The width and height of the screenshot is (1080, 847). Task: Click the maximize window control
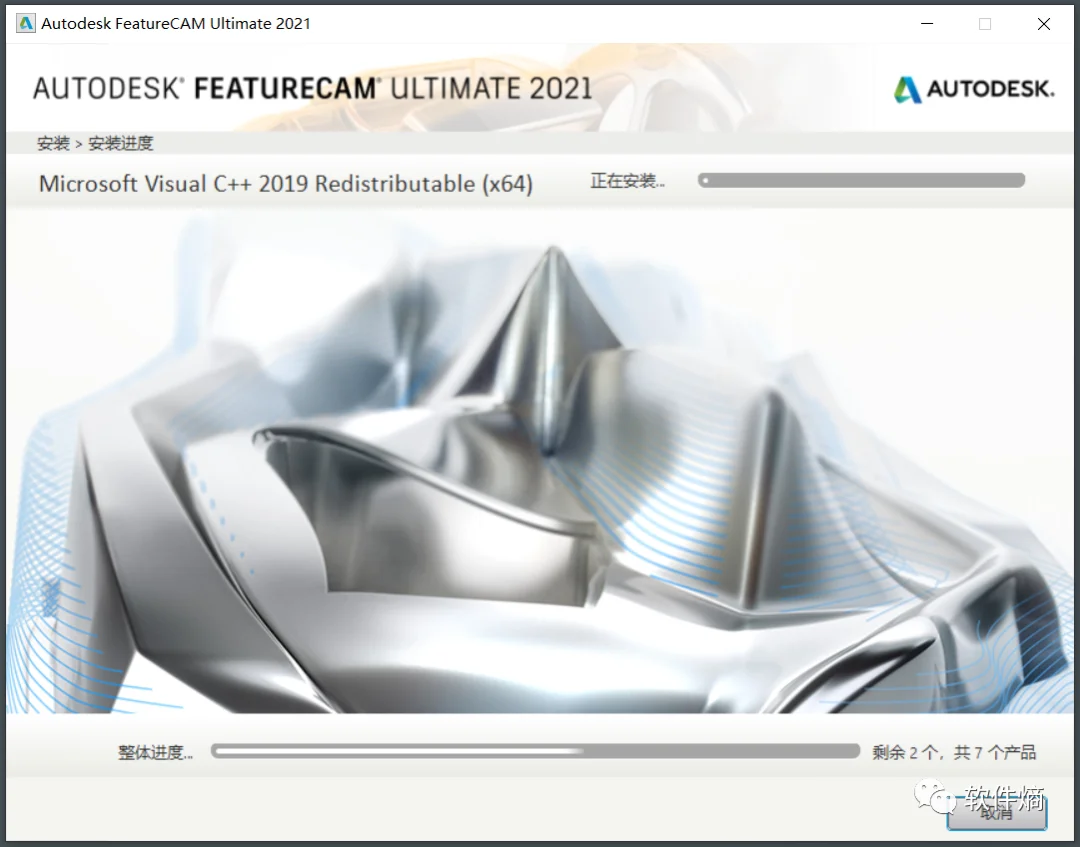click(x=985, y=23)
